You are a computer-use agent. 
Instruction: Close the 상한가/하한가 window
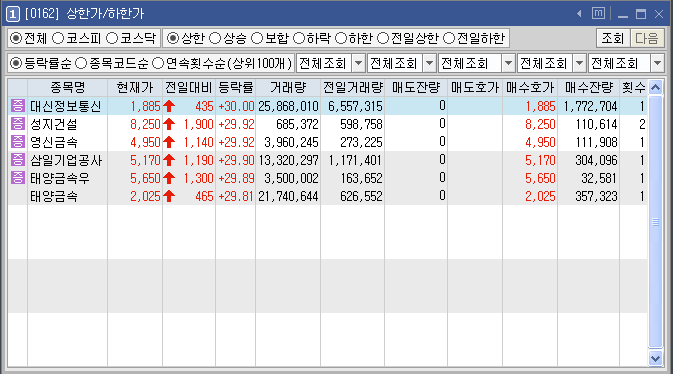[x=659, y=14]
